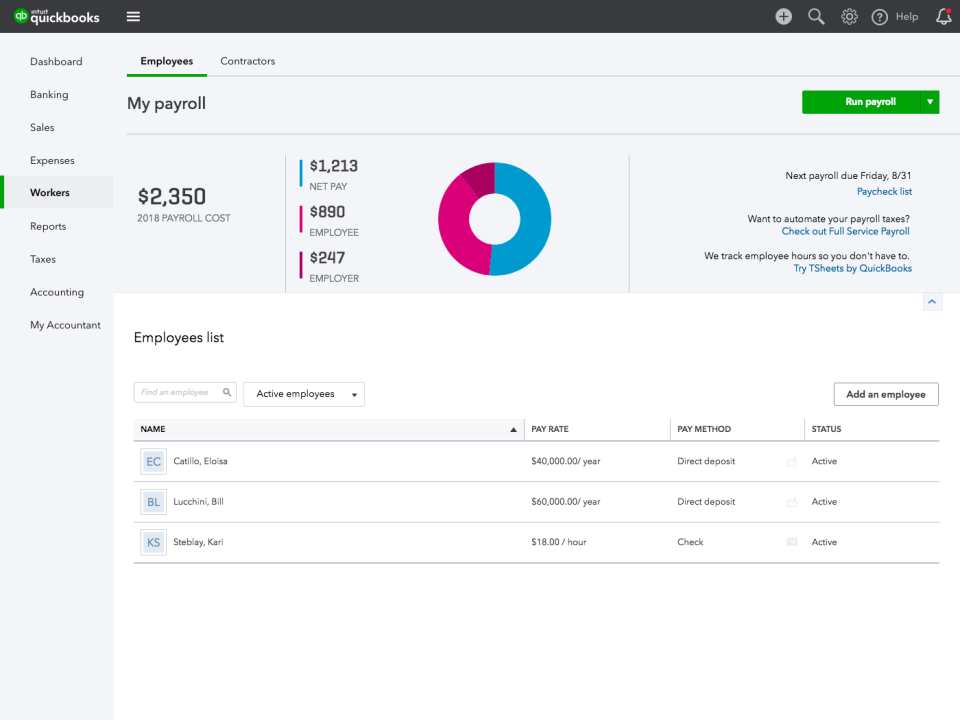Viewport: 960px width, 720px height.
Task: Click the QuickBooks logo
Action: tap(56, 16)
